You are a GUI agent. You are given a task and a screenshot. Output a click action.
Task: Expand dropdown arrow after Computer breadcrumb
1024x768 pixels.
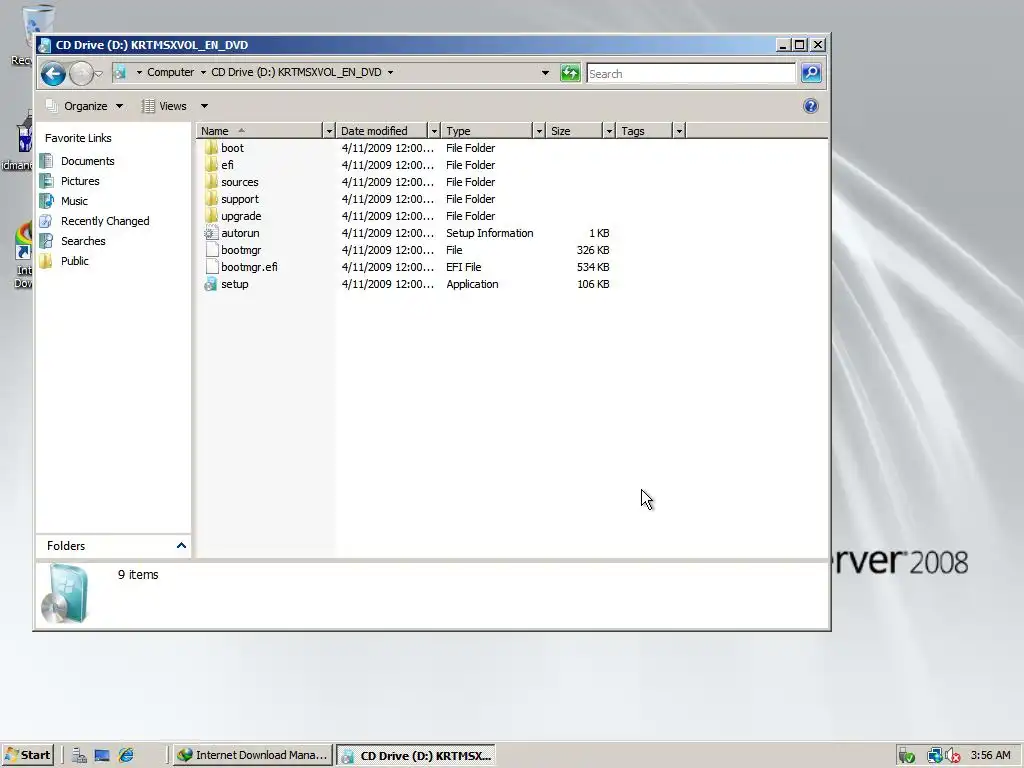point(203,72)
